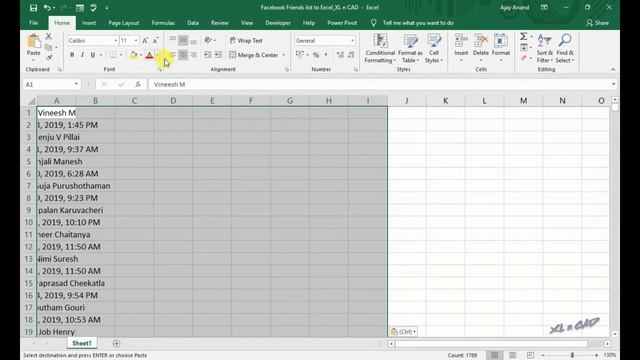The height and width of the screenshot is (360, 640).
Task: Activate the Format Painter brush
Action: pos(49,58)
